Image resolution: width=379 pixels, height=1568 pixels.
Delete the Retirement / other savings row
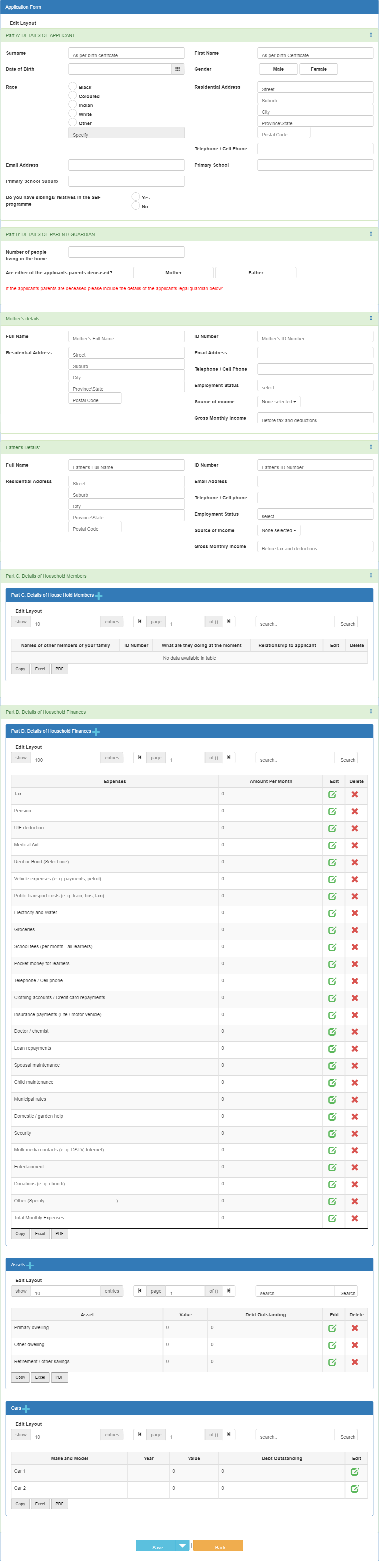coord(355,1362)
